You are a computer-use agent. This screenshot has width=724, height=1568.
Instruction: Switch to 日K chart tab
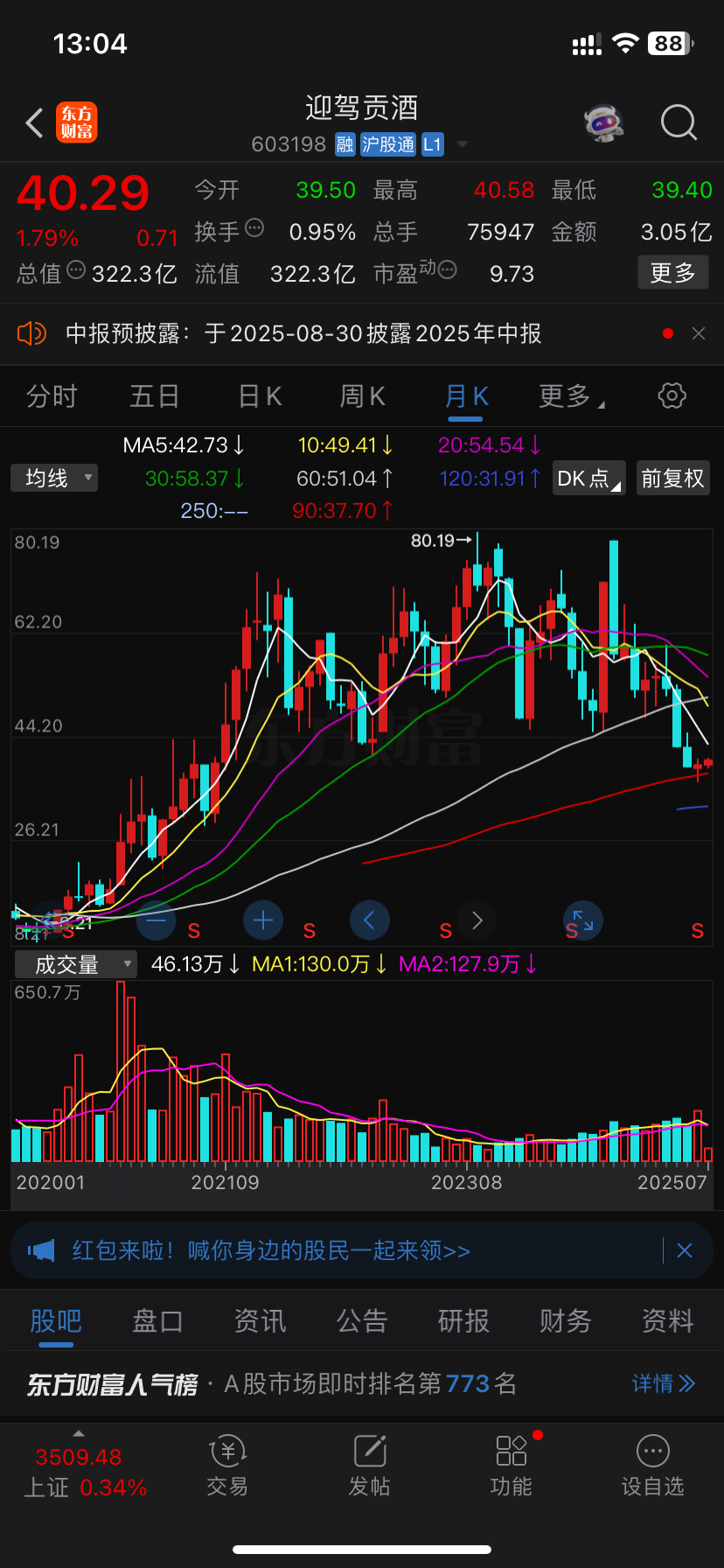point(260,396)
